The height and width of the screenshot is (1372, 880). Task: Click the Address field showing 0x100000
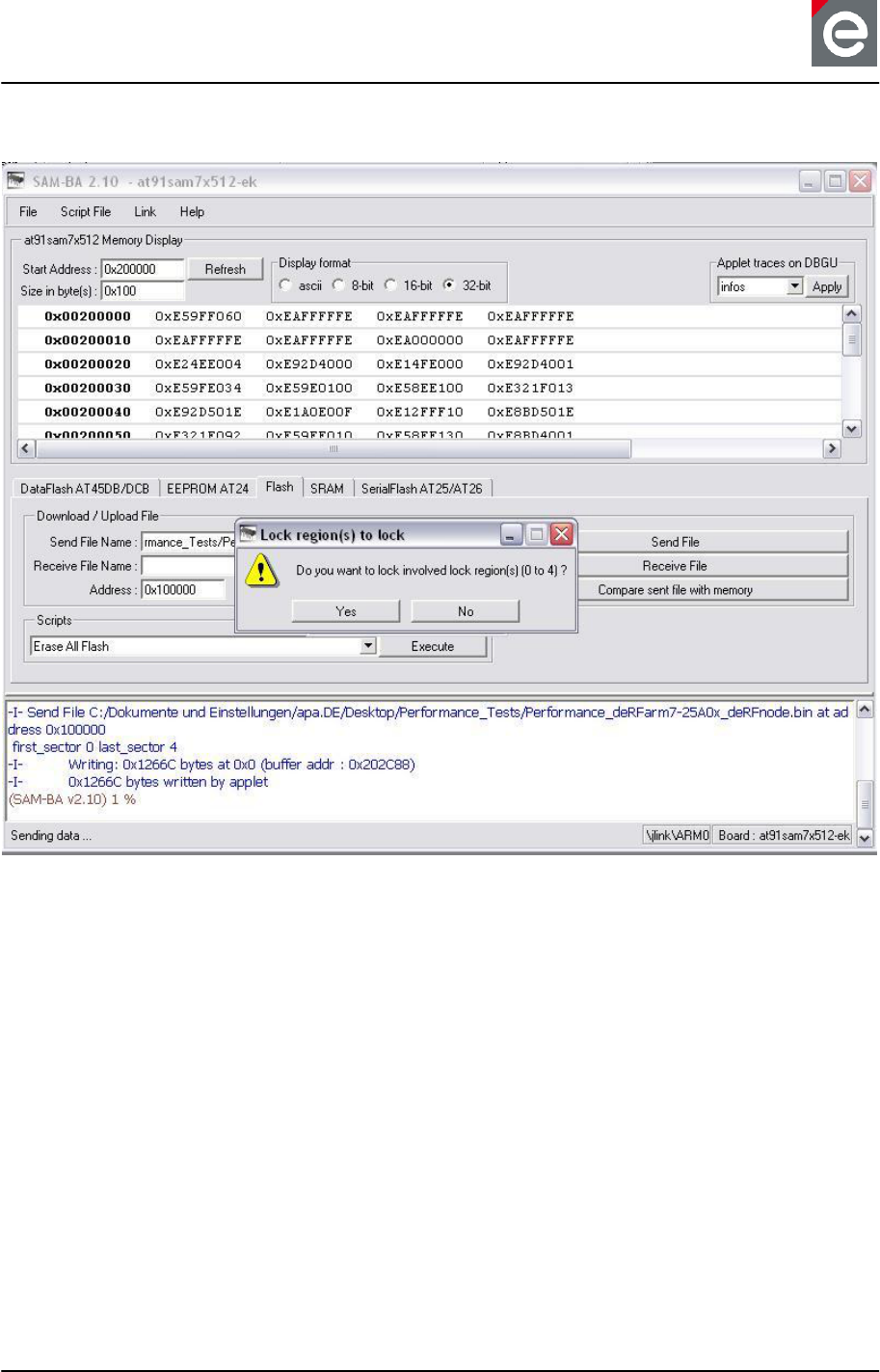pyautogui.click(x=183, y=589)
